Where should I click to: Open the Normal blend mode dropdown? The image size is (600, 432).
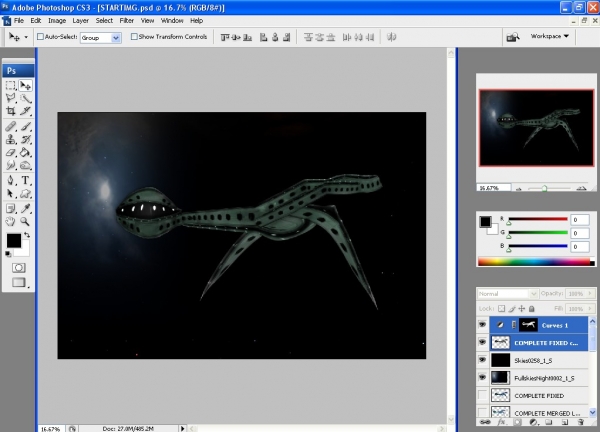click(x=507, y=293)
